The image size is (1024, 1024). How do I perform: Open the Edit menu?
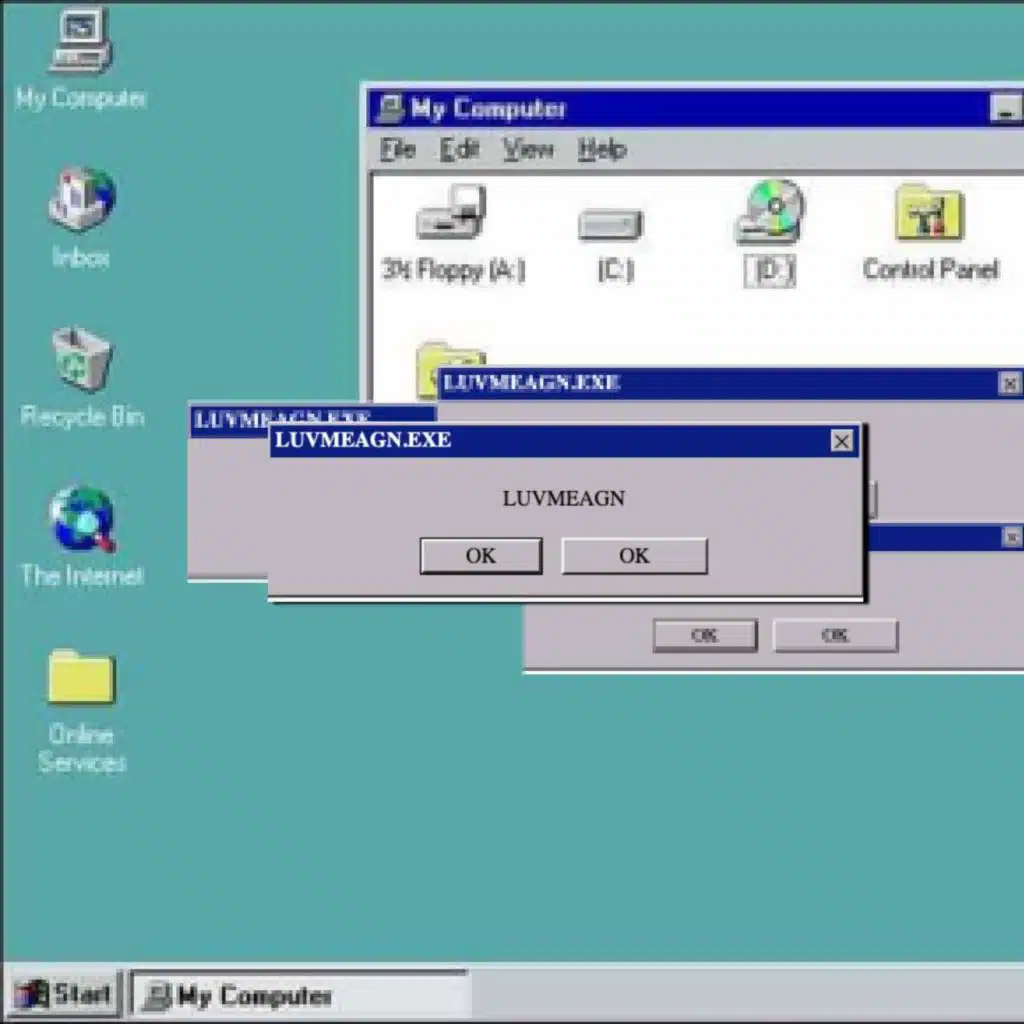460,150
